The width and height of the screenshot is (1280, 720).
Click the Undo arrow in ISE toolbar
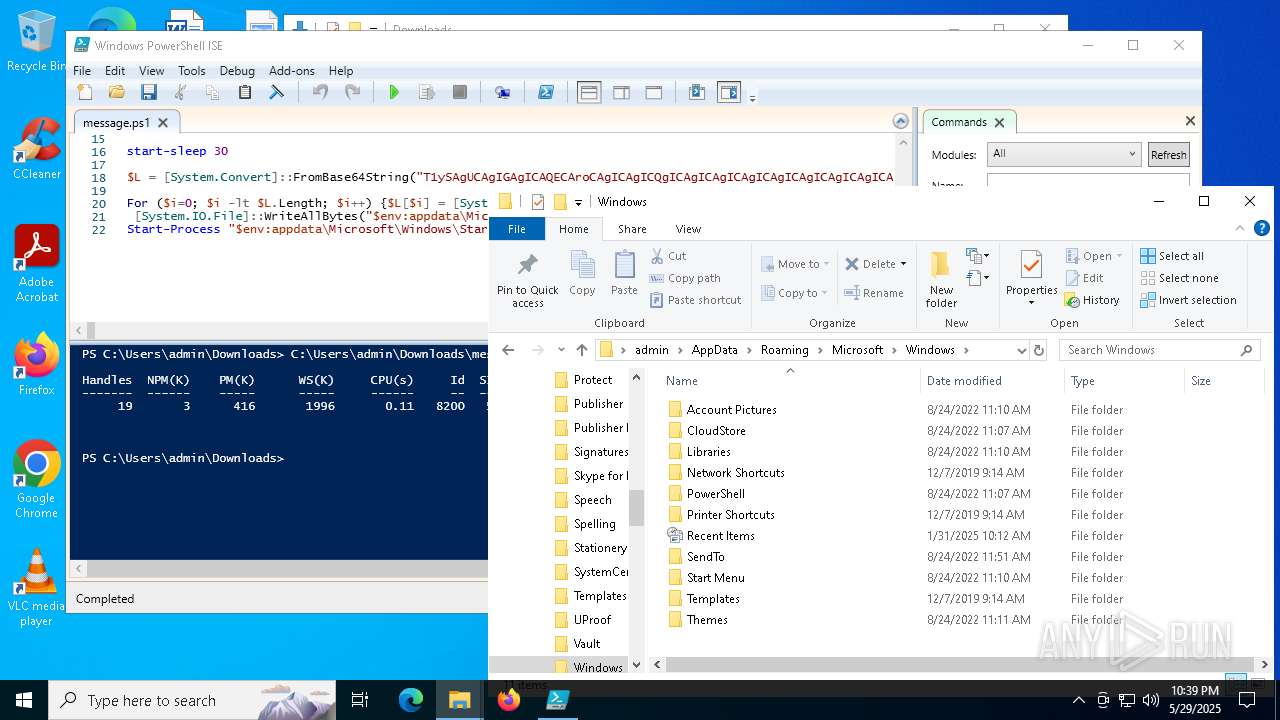click(x=320, y=92)
